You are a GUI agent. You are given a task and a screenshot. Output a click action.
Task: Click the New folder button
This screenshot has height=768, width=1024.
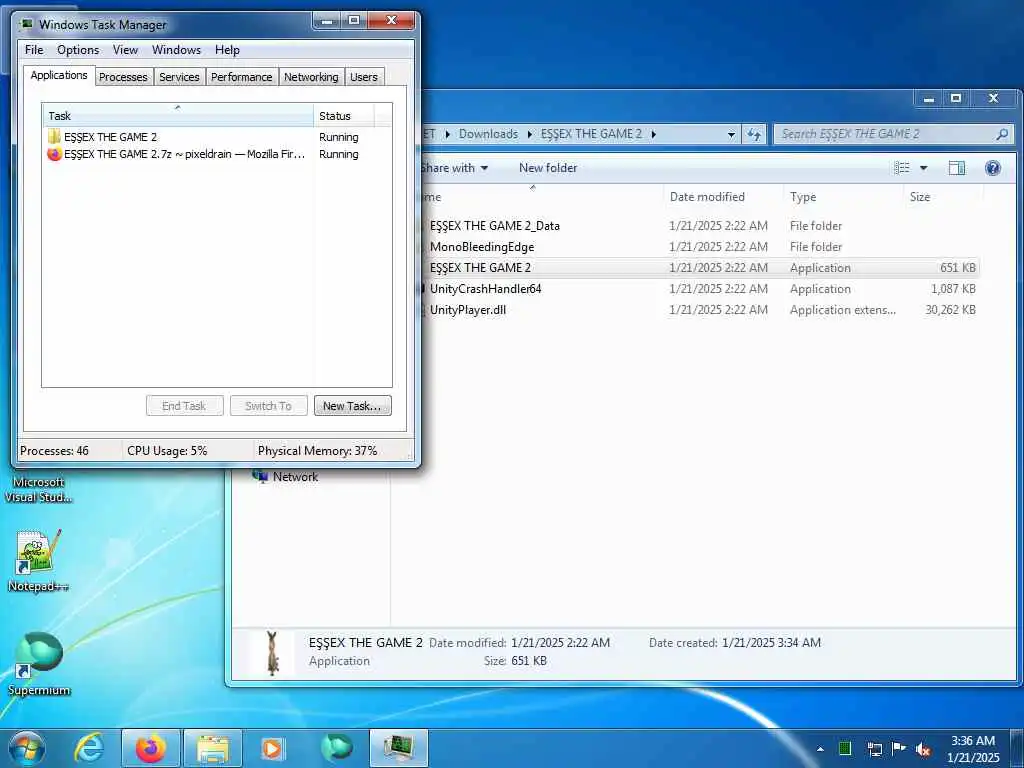point(548,168)
